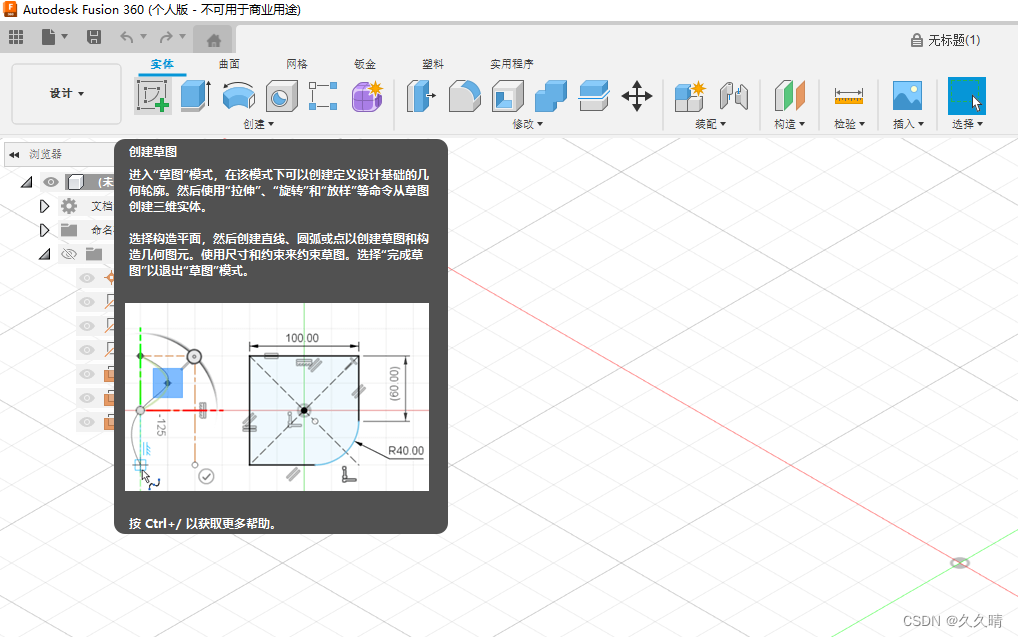Select the Offset Plane construct tool
Image resolution: width=1018 pixels, height=637 pixels.
click(789, 96)
